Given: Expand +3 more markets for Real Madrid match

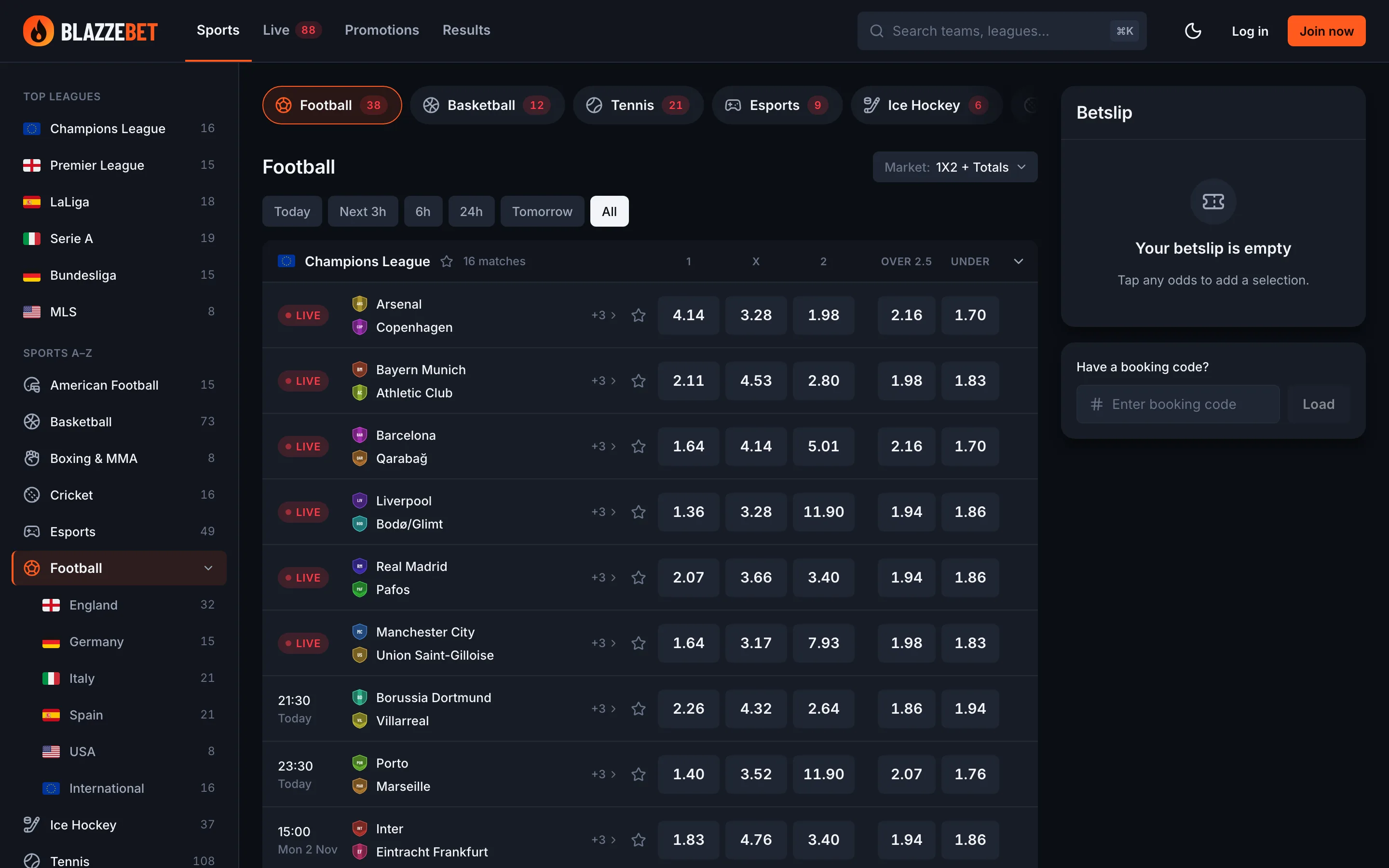Looking at the screenshot, I should pyautogui.click(x=604, y=578).
